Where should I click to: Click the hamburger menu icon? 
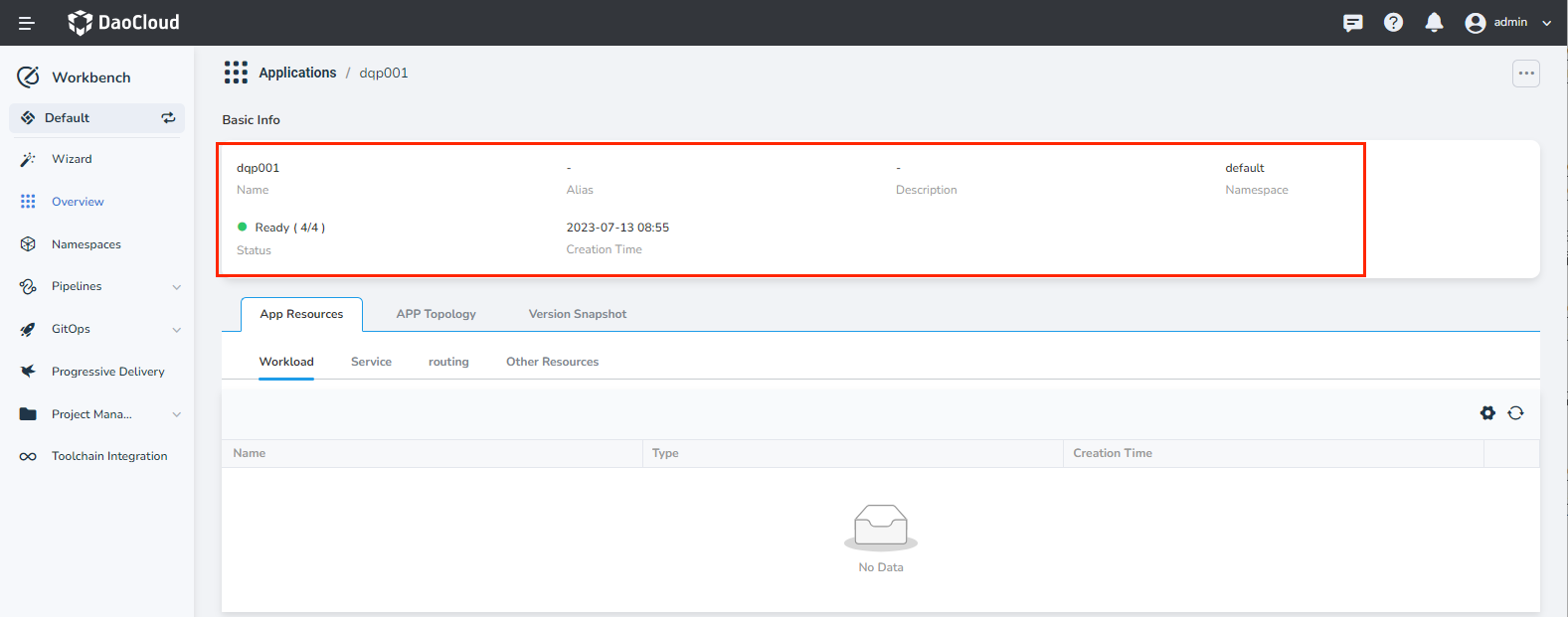tap(27, 23)
